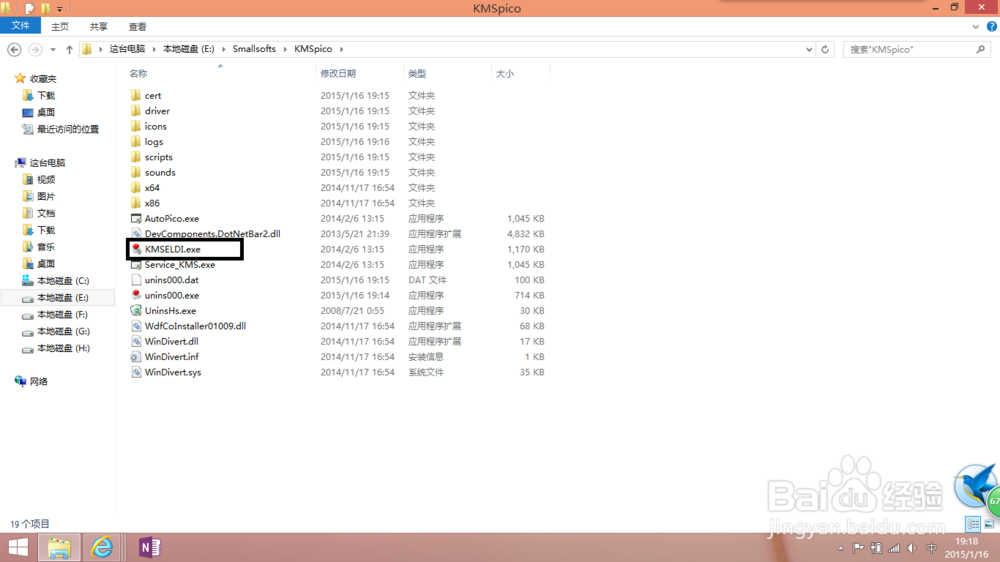Show hidden tray icons arrow
Image resolution: width=1000 pixels, height=562 pixels.
click(x=841, y=549)
